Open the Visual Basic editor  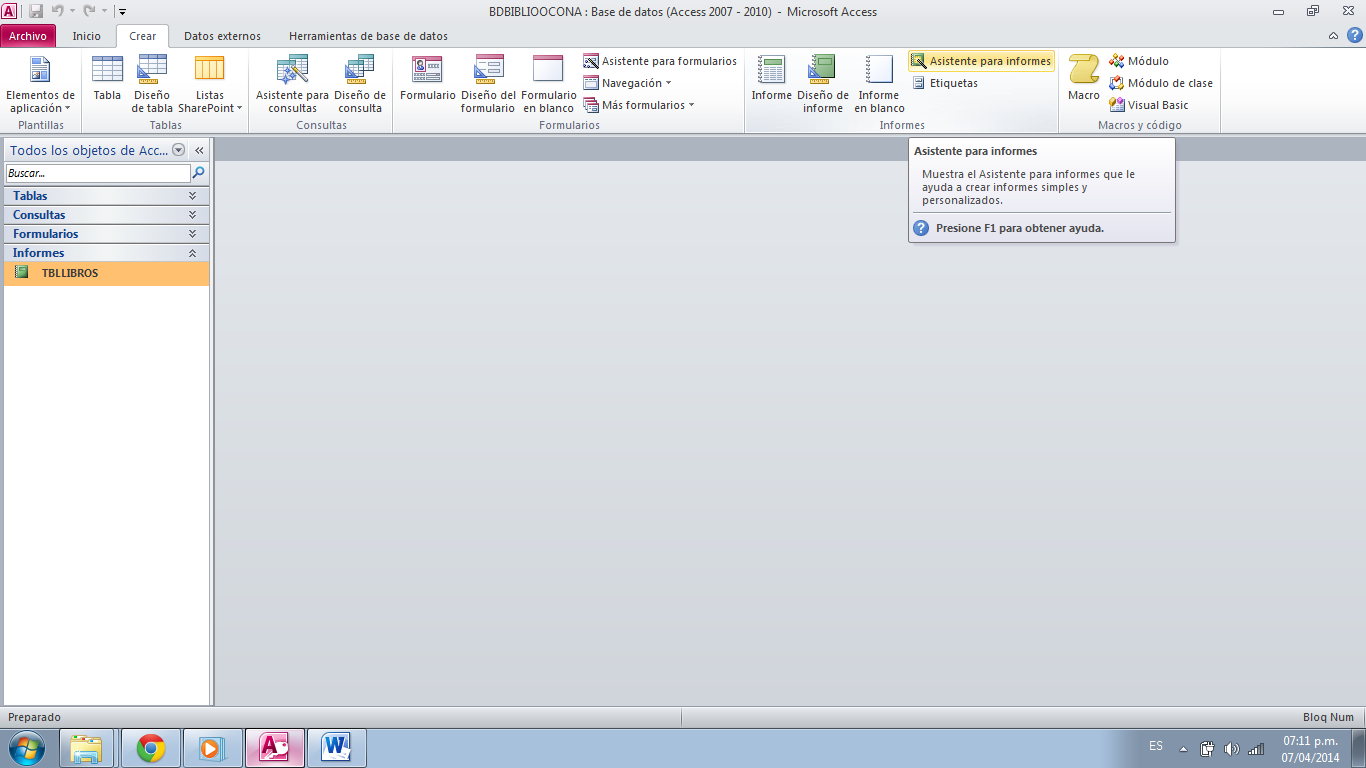[1156, 104]
